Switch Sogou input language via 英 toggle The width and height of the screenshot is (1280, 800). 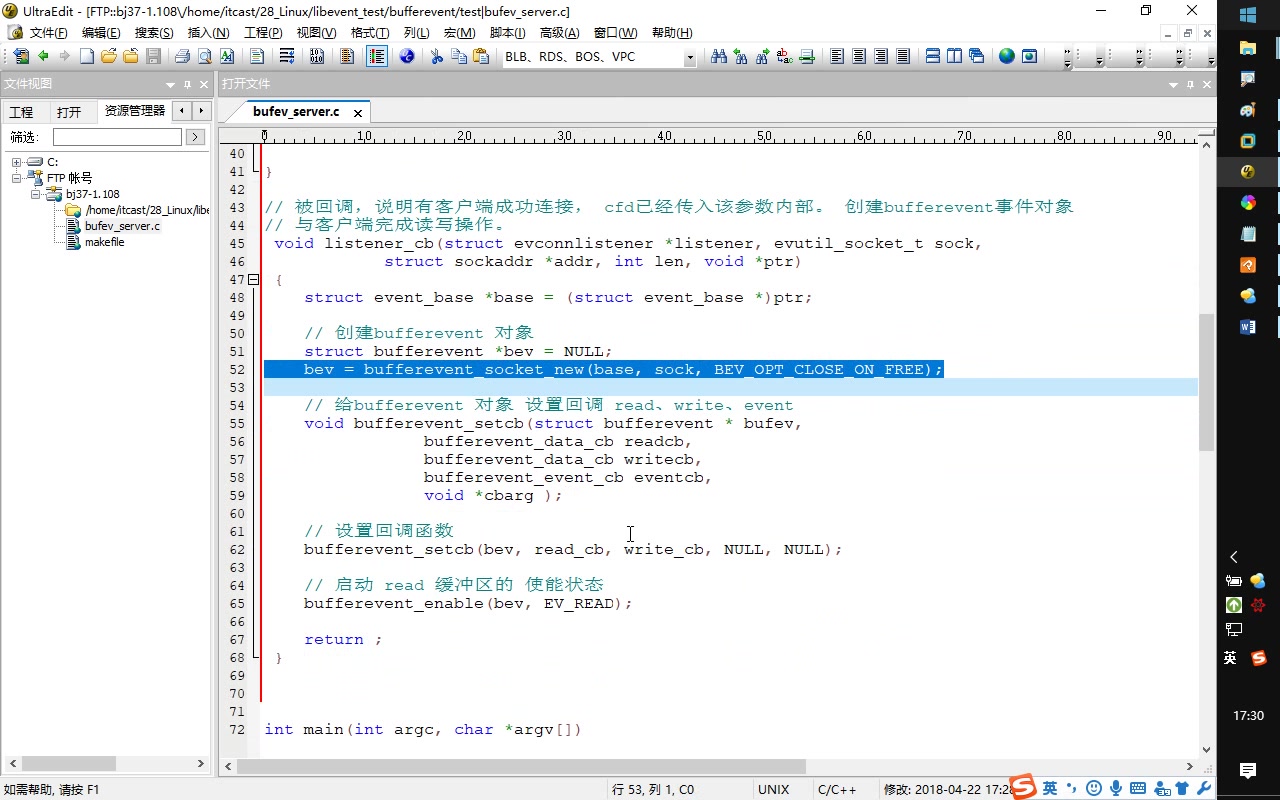(1050, 789)
